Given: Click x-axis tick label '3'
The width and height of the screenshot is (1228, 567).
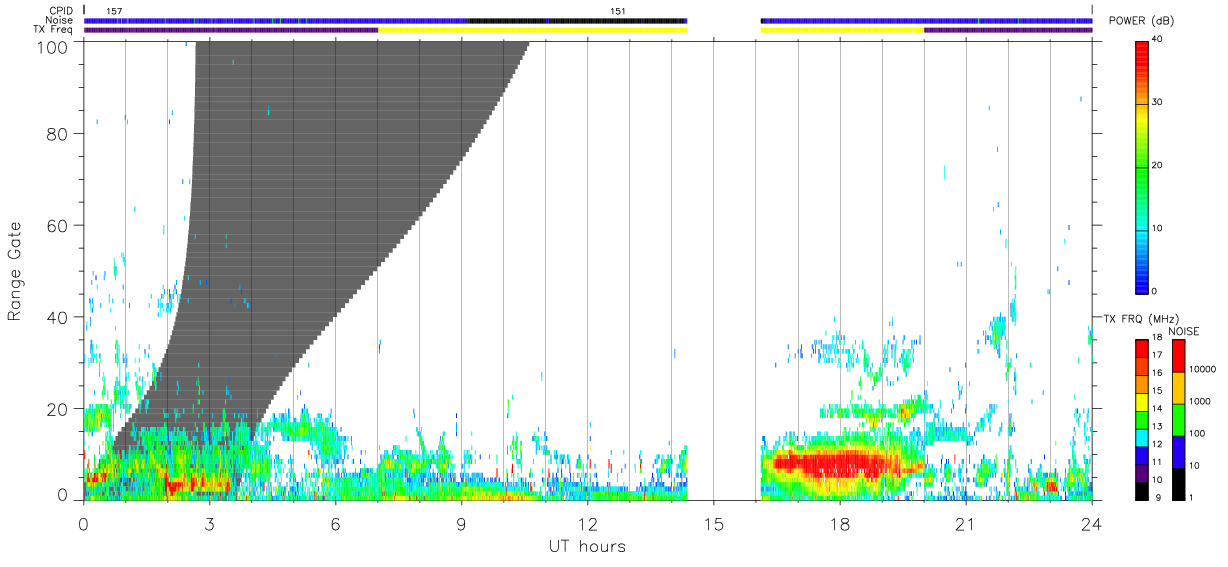Looking at the screenshot, I should 209,524.
